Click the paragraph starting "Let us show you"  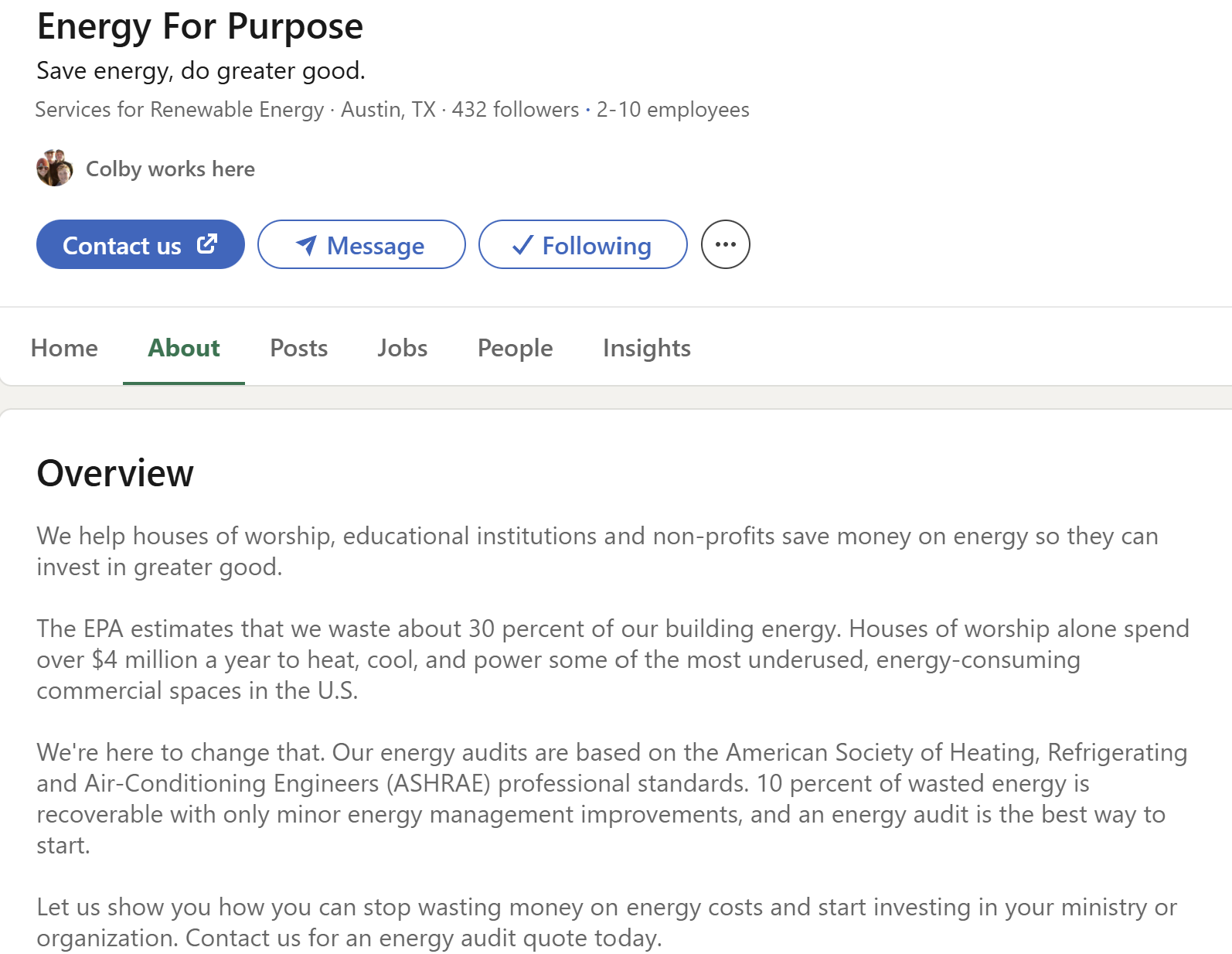[x=606, y=922]
